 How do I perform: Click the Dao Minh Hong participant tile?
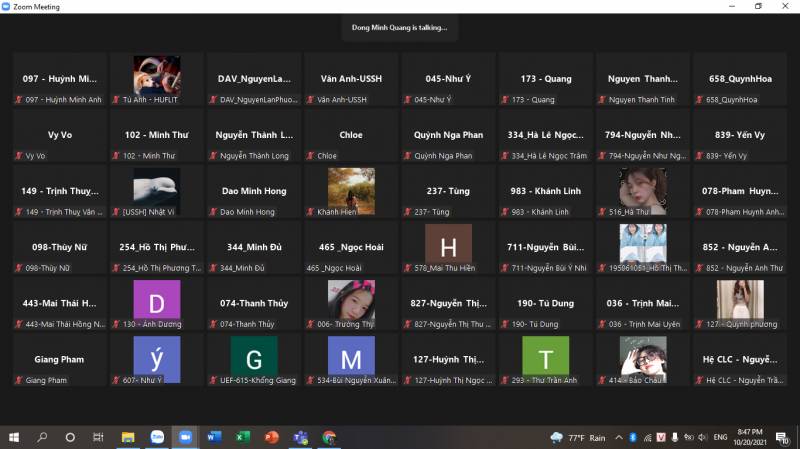click(x=254, y=190)
